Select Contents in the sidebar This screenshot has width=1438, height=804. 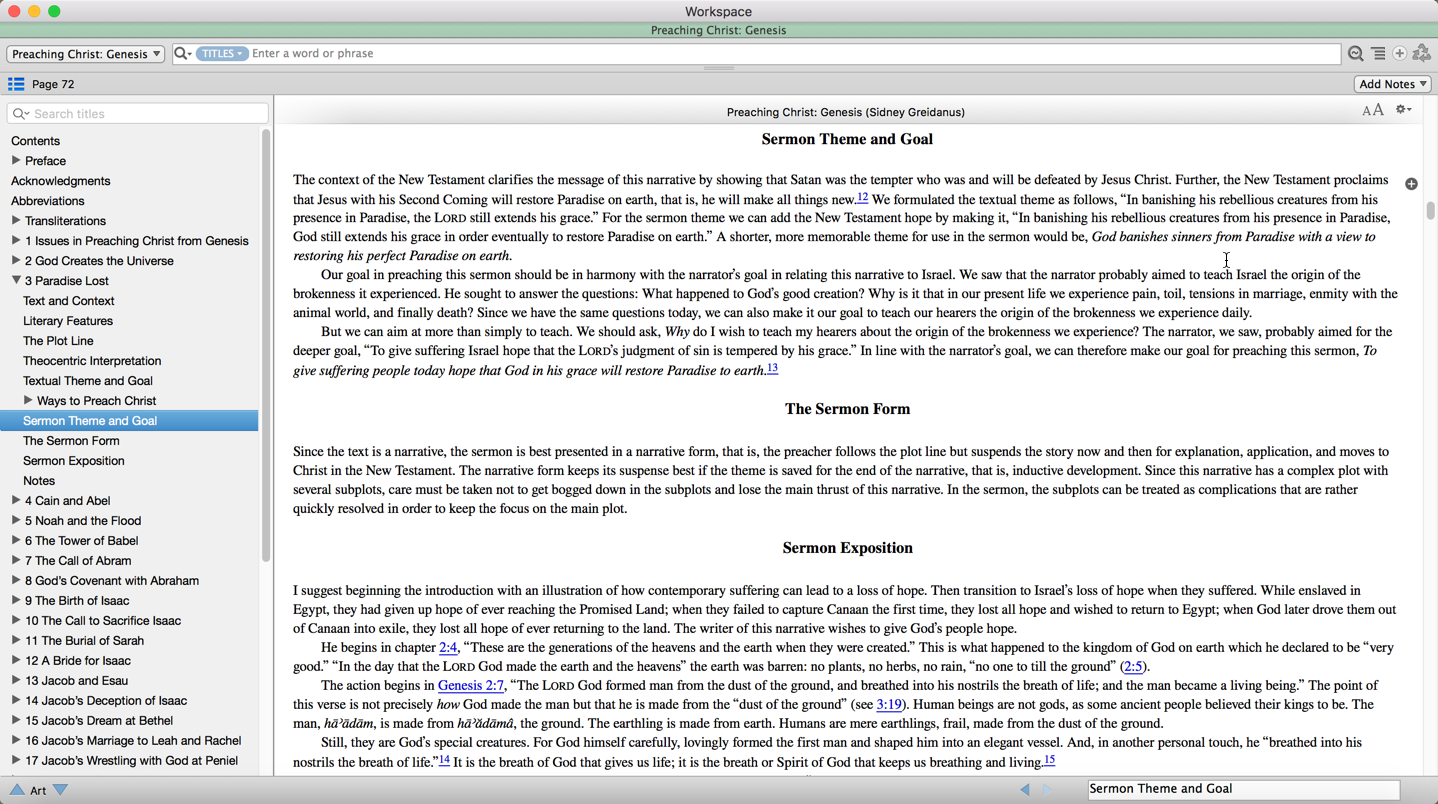coord(35,141)
